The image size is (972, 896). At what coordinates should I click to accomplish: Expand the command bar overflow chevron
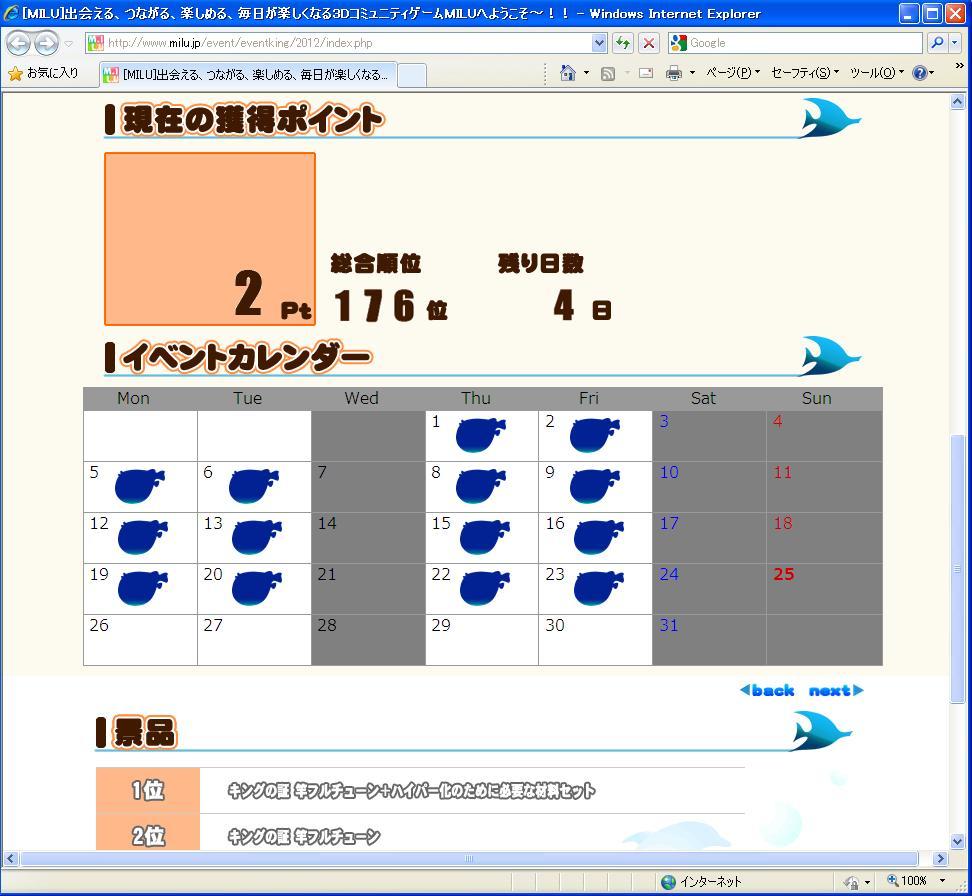[959, 65]
